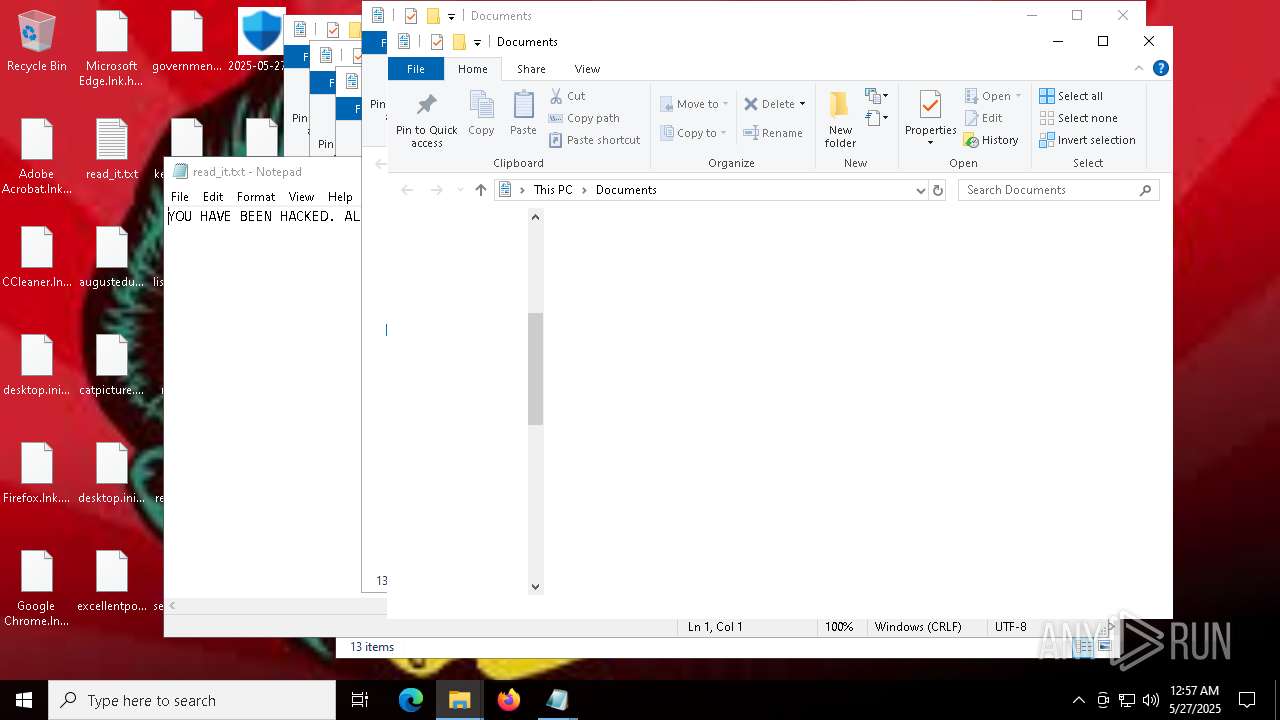This screenshot has width=1280, height=720.
Task: Click Properties check icon in Quick Access Toolbar
Action: click(436, 42)
